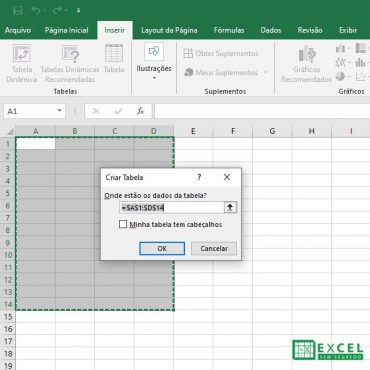Insert a line chart
370x370 pixels.
(x=340, y=62)
